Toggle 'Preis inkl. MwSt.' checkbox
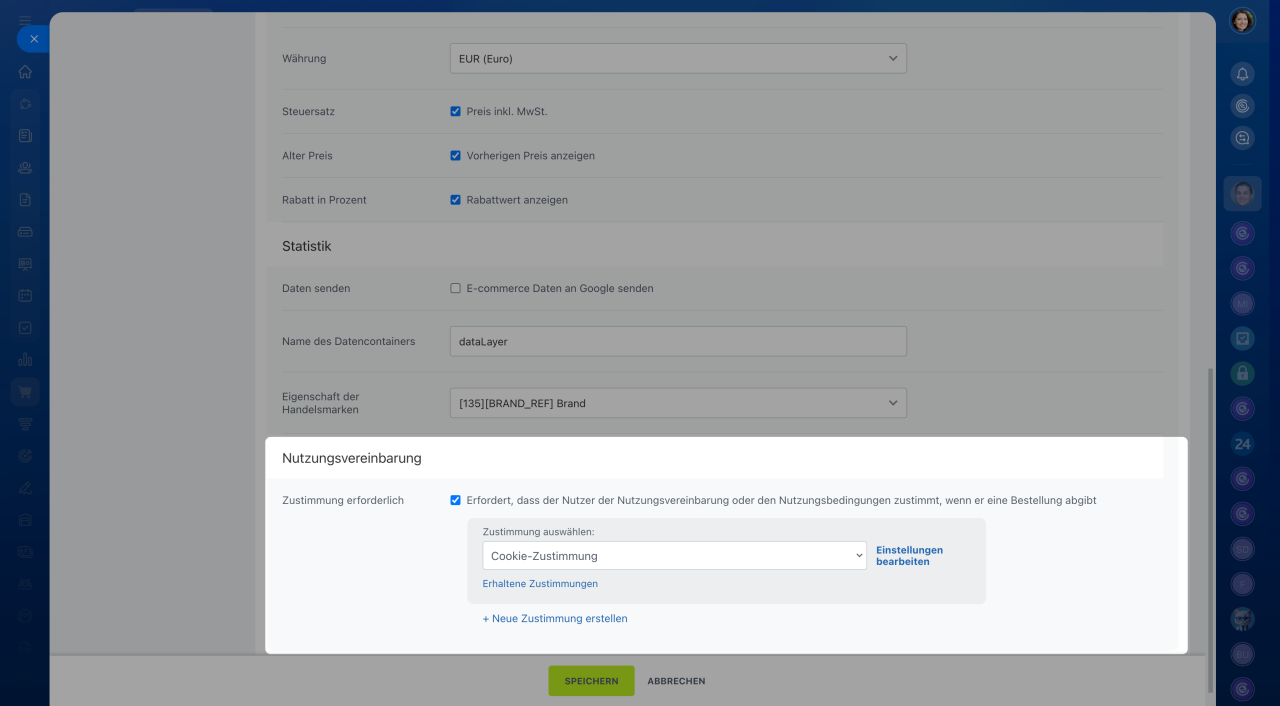 [456, 112]
